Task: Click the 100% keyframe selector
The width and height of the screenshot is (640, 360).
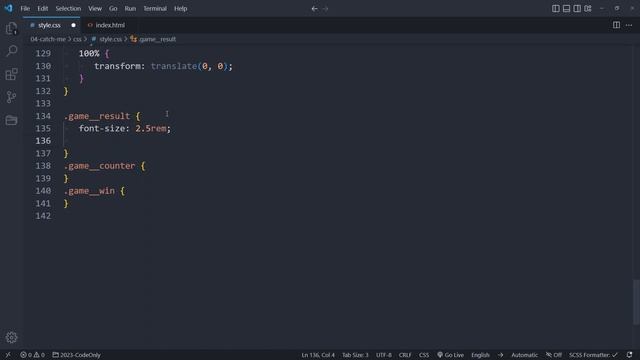Action: (89, 53)
